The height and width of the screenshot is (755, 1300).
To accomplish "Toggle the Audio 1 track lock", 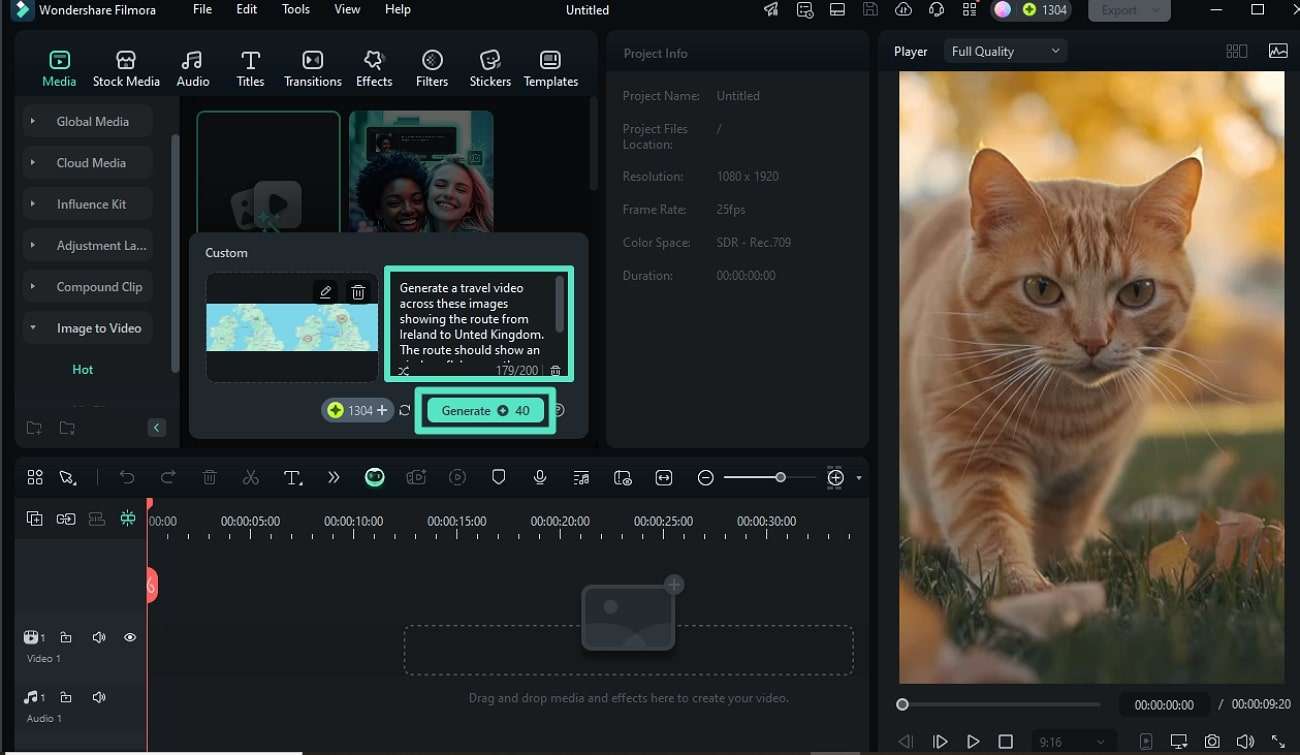I will [66, 697].
